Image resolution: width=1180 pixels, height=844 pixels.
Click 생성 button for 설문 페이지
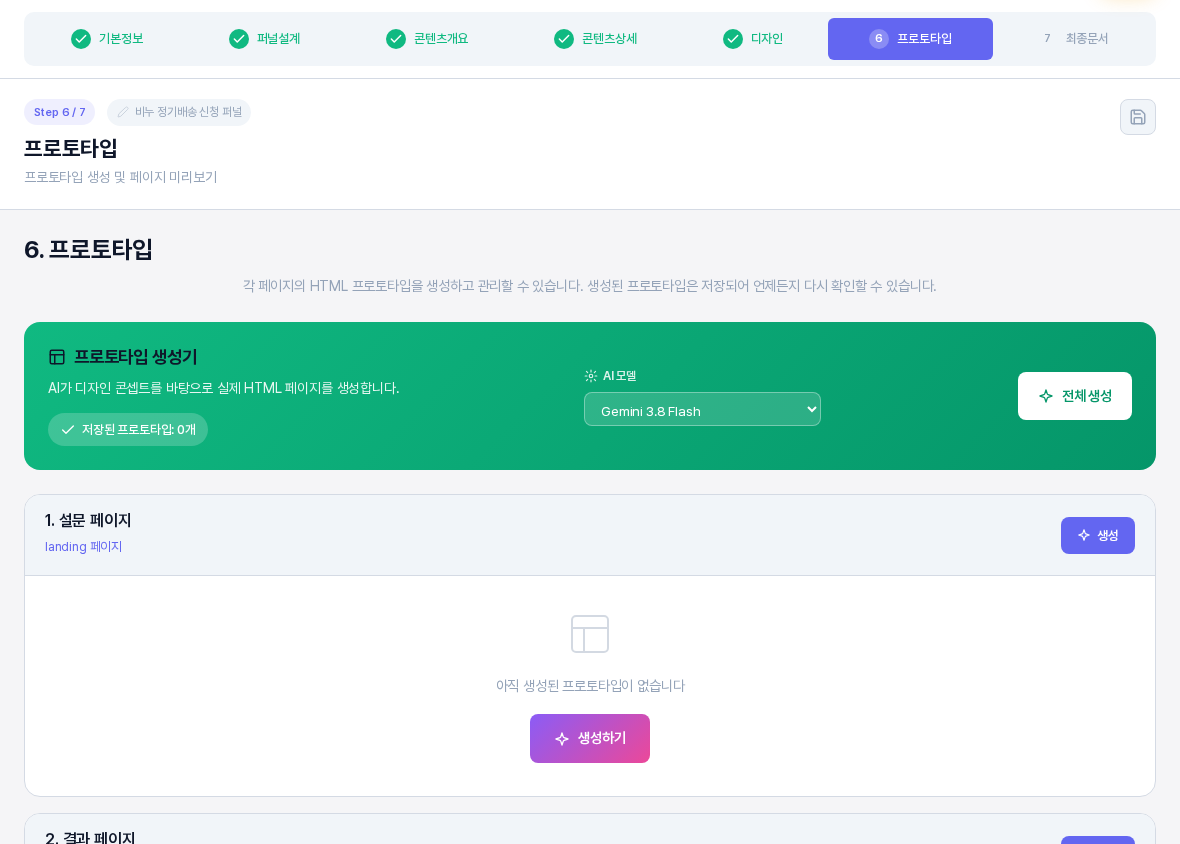click(x=1097, y=536)
